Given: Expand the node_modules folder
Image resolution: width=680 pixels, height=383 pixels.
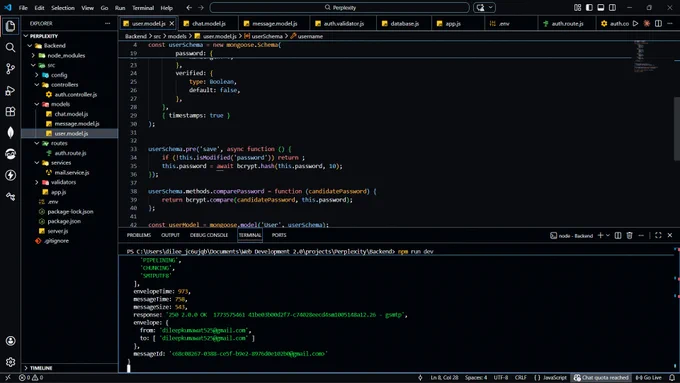Looking at the screenshot, I should point(33,56).
